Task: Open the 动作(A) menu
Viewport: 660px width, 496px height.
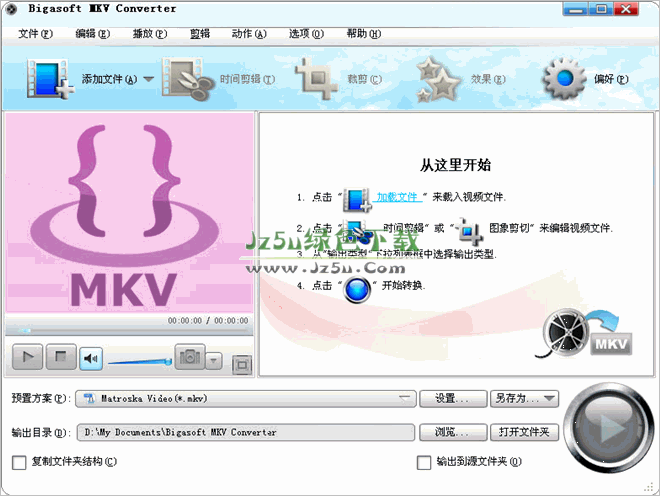Action: click(x=249, y=34)
